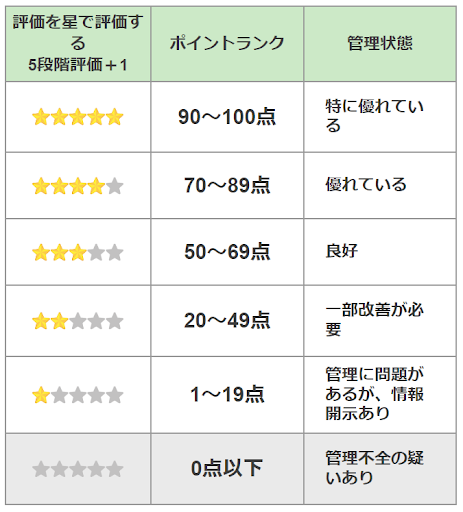Click the 特に優れている status text
Viewport: 463px width, 512px height.
375,116
